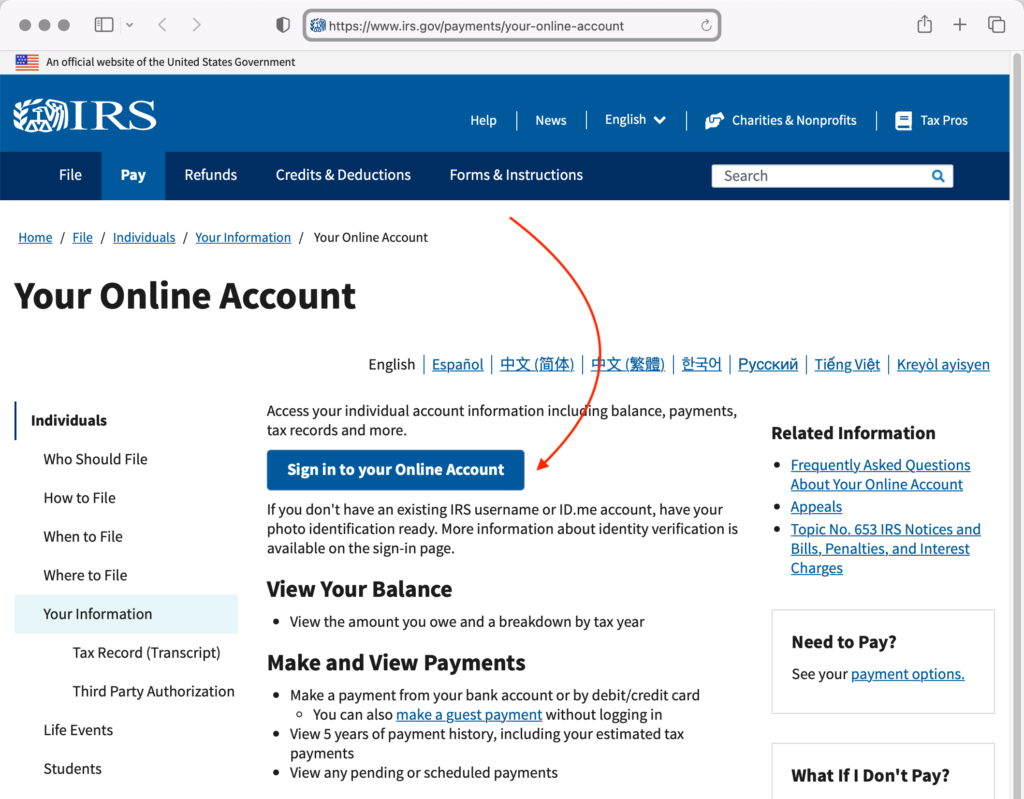The width and height of the screenshot is (1024, 799).
Task: Click the File breadcrumb link
Action: (x=82, y=237)
